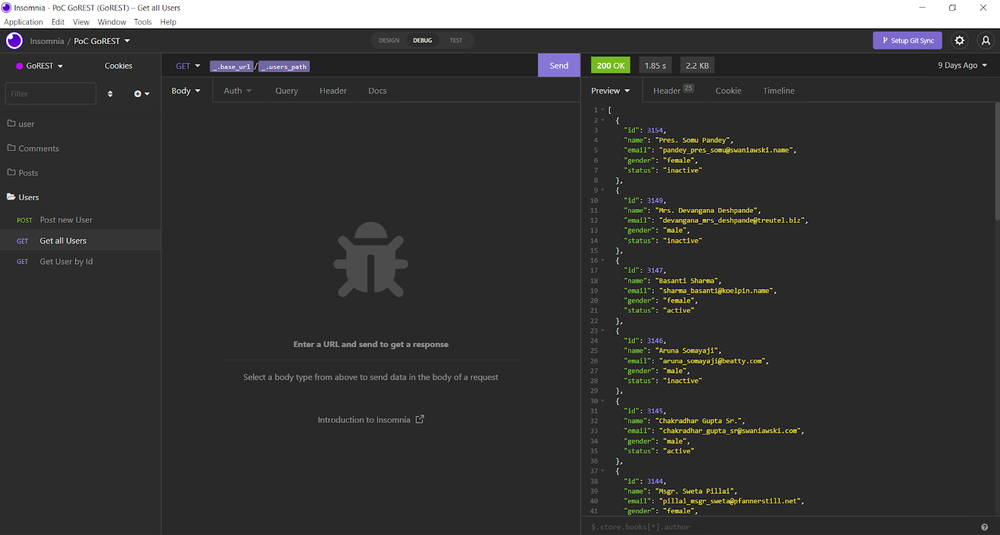Open the Auth type dropdown
Image resolution: width=1000 pixels, height=535 pixels.
[237, 91]
